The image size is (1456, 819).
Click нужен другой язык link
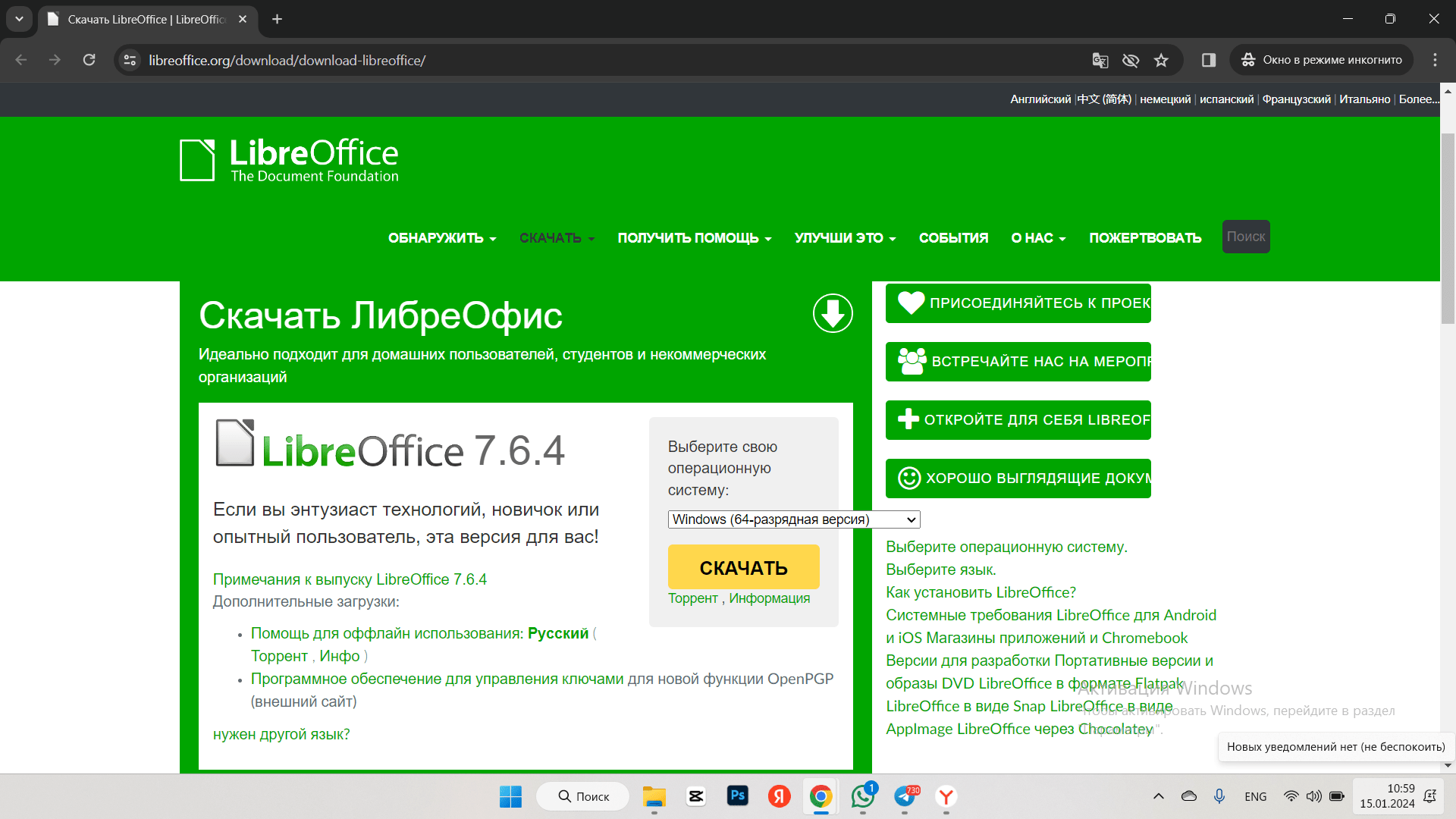point(281,734)
